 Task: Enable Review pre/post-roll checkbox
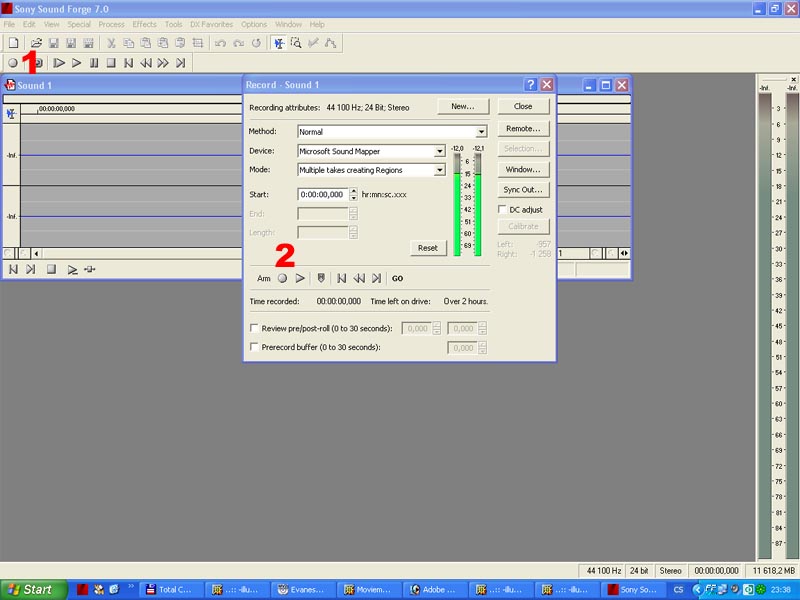click(x=254, y=328)
